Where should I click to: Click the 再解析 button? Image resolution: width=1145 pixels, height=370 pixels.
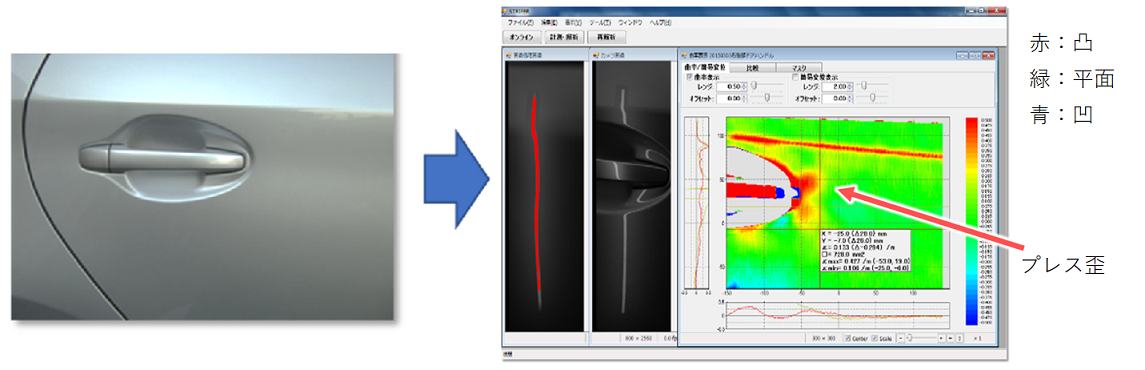[x=606, y=36]
